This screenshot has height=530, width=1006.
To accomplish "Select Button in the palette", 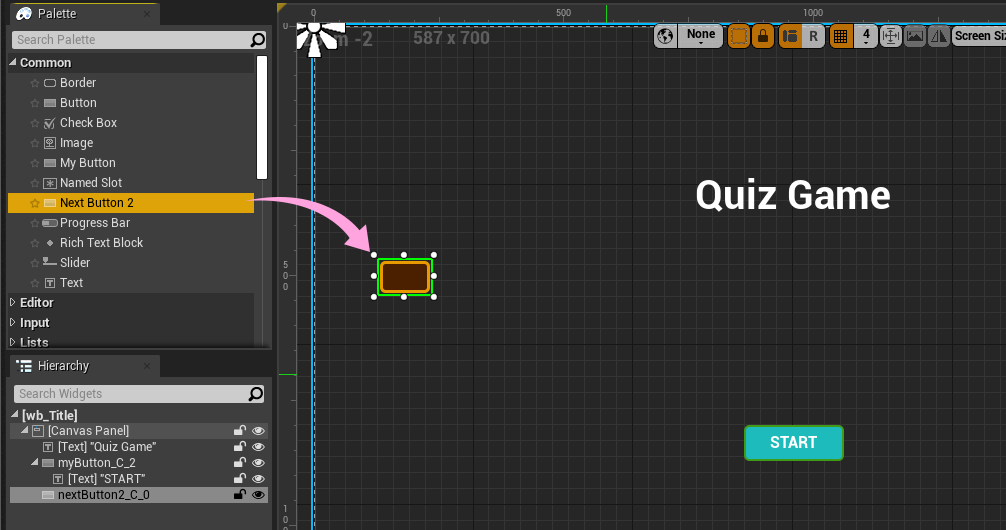I will click(131, 103).
